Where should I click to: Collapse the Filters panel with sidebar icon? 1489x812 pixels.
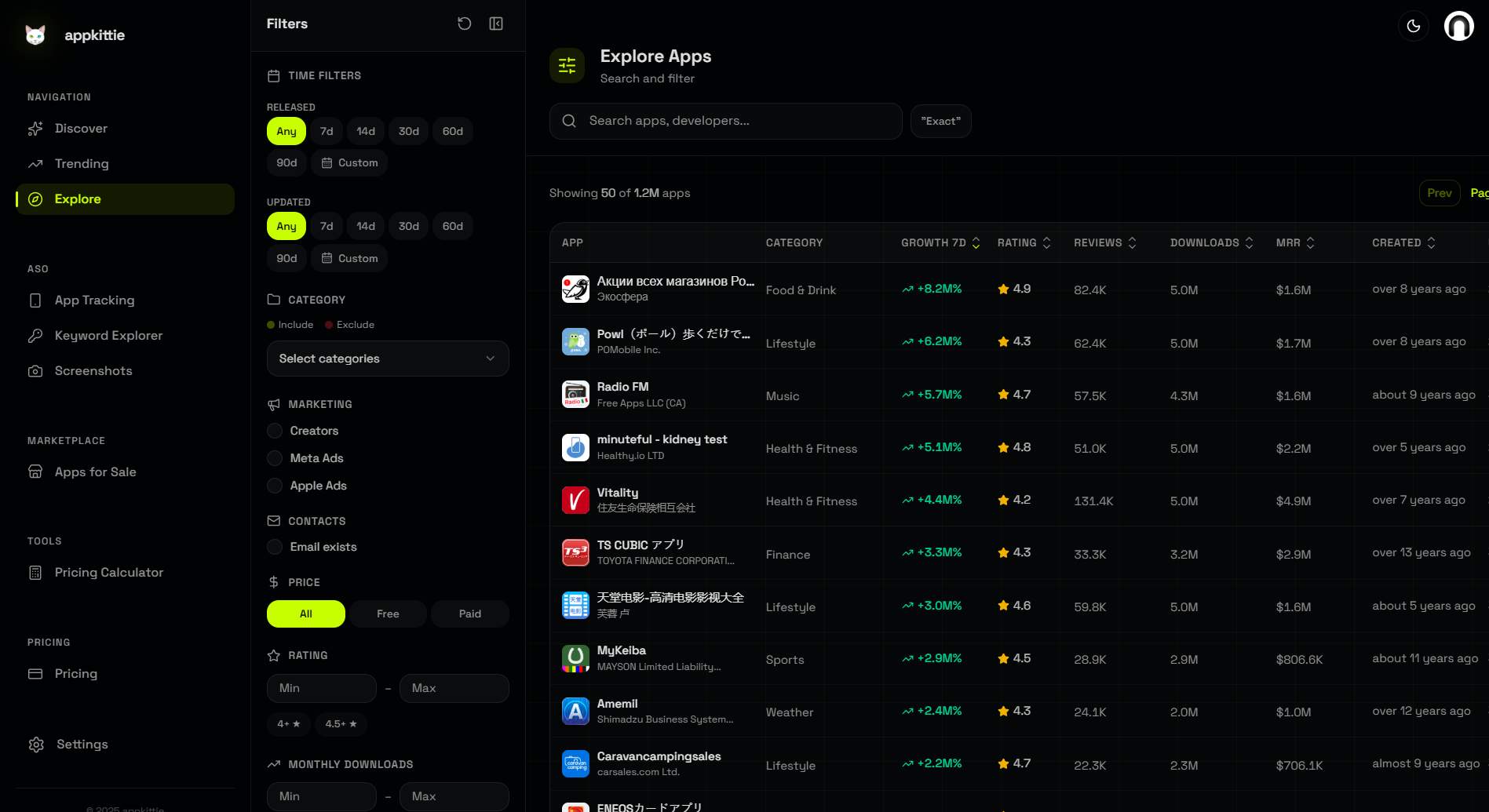(496, 24)
